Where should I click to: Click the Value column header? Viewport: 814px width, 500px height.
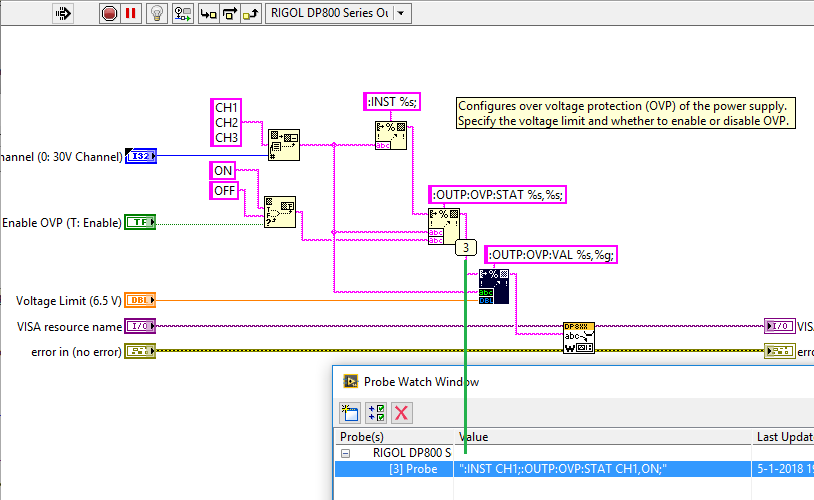tap(600, 437)
